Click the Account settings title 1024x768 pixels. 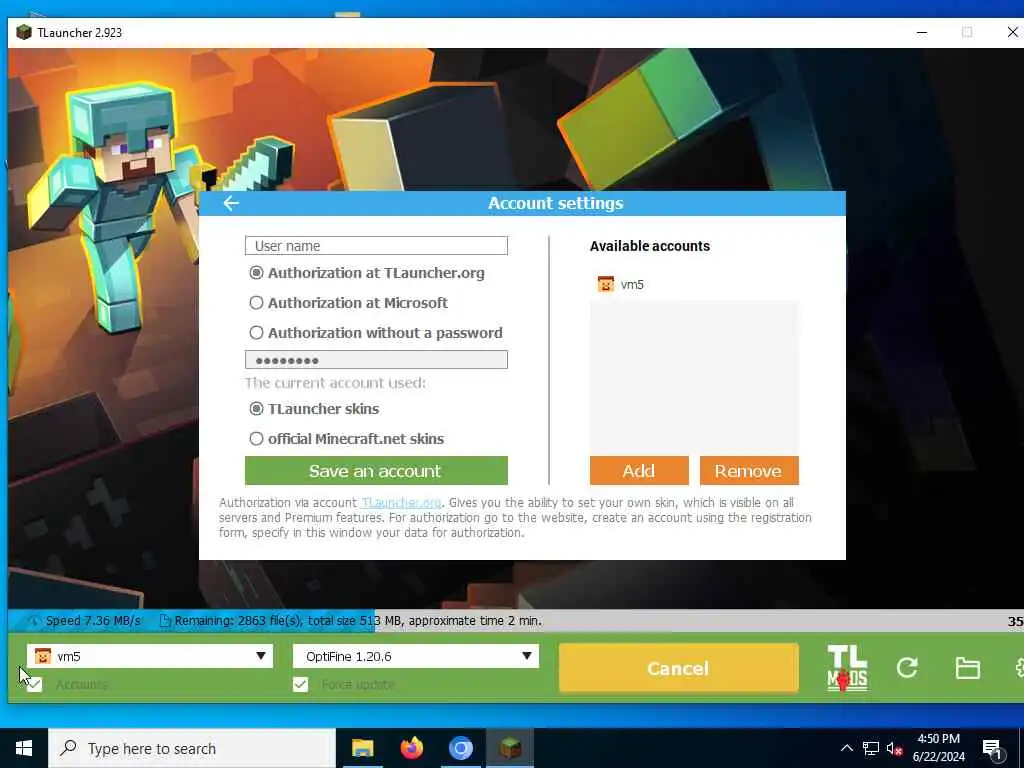coord(556,203)
